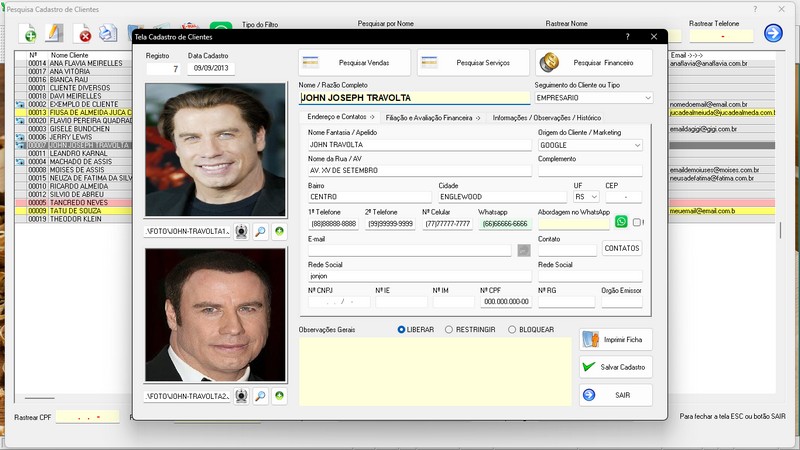The image size is (800, 450).
Task: Expand the Seguimento do Cliente dropdown
Action: pos(647,98)
